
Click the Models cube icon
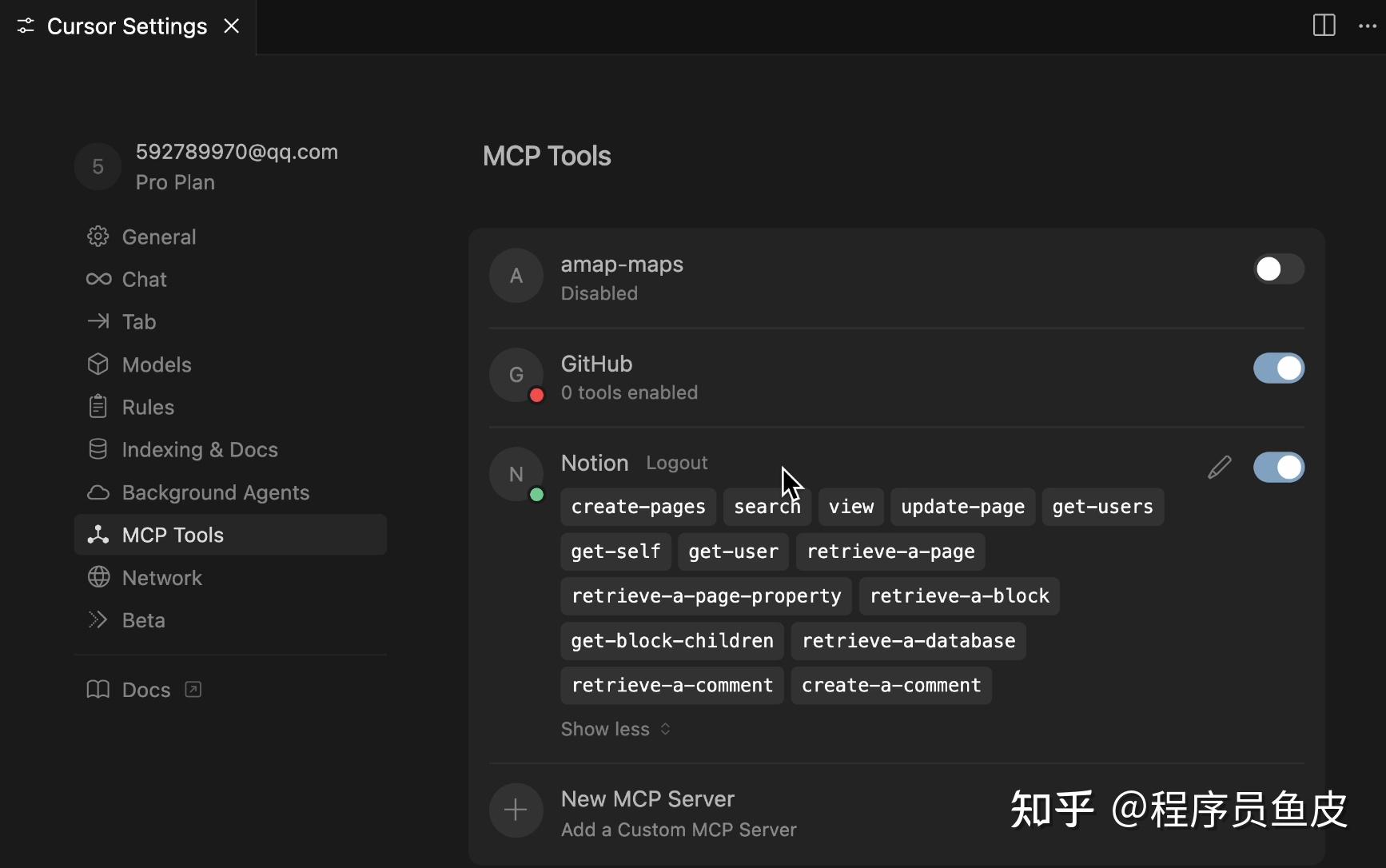point(98,364)
